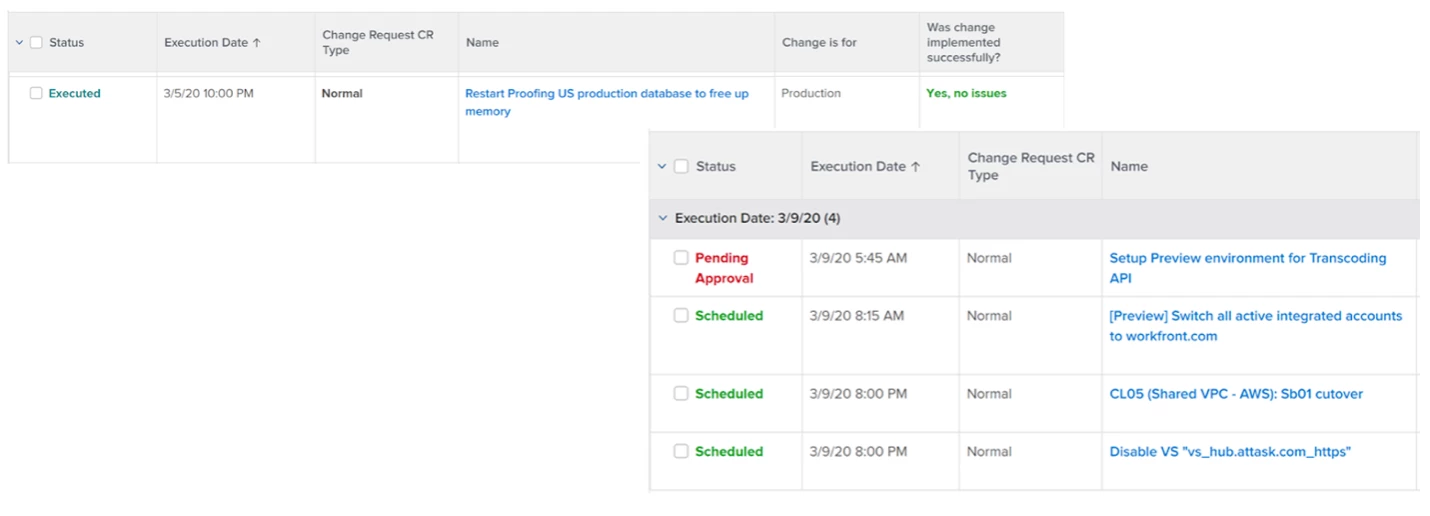Click the Was change implemented successfully header
The height and width of the screenshot is (516, 1430).
pos(963,43)
